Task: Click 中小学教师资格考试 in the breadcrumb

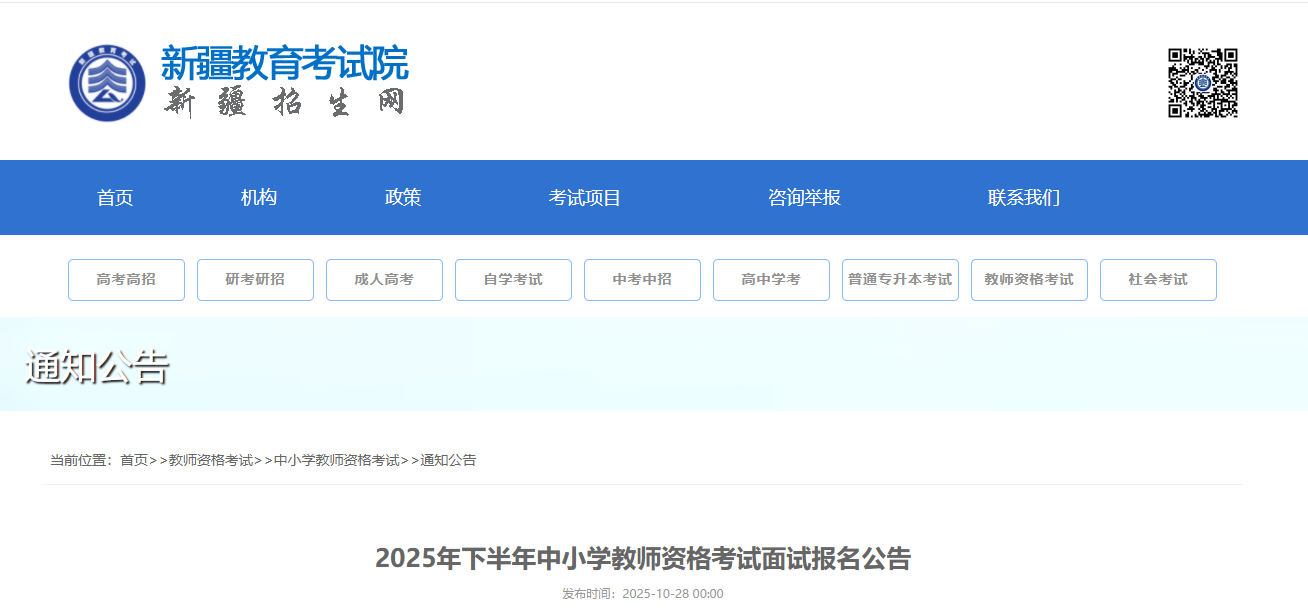Action: (x=336, y=460)
